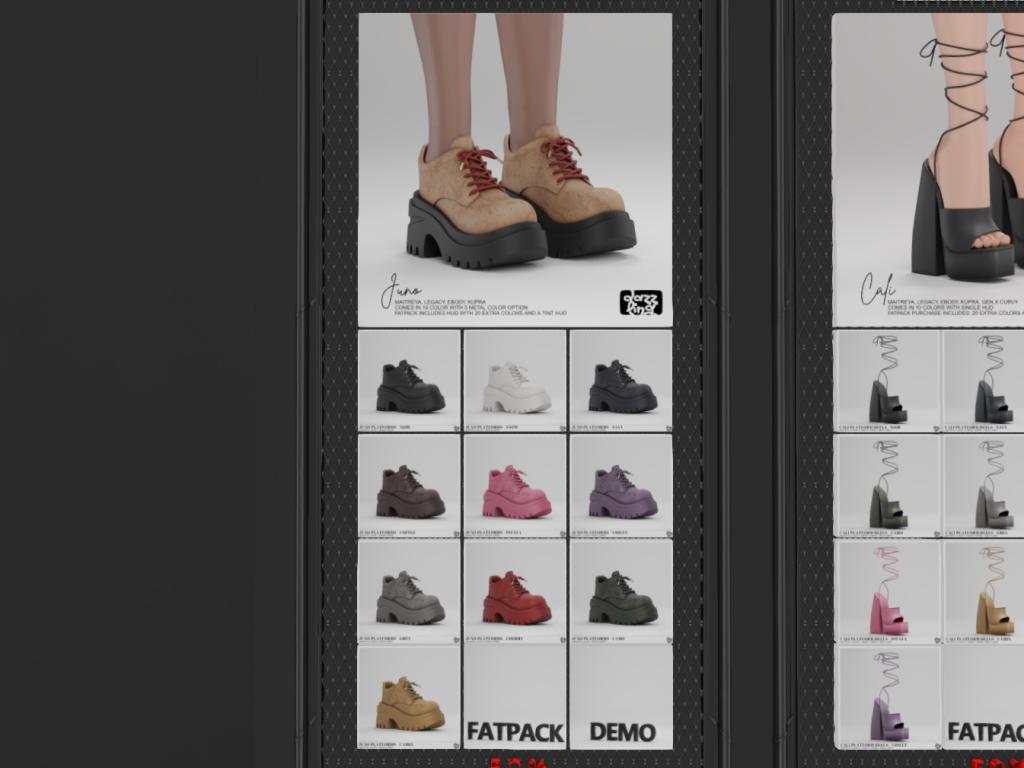1024x768 pixels.
Task: Click the Juno DEMO panel
Action: click(621, 699)
